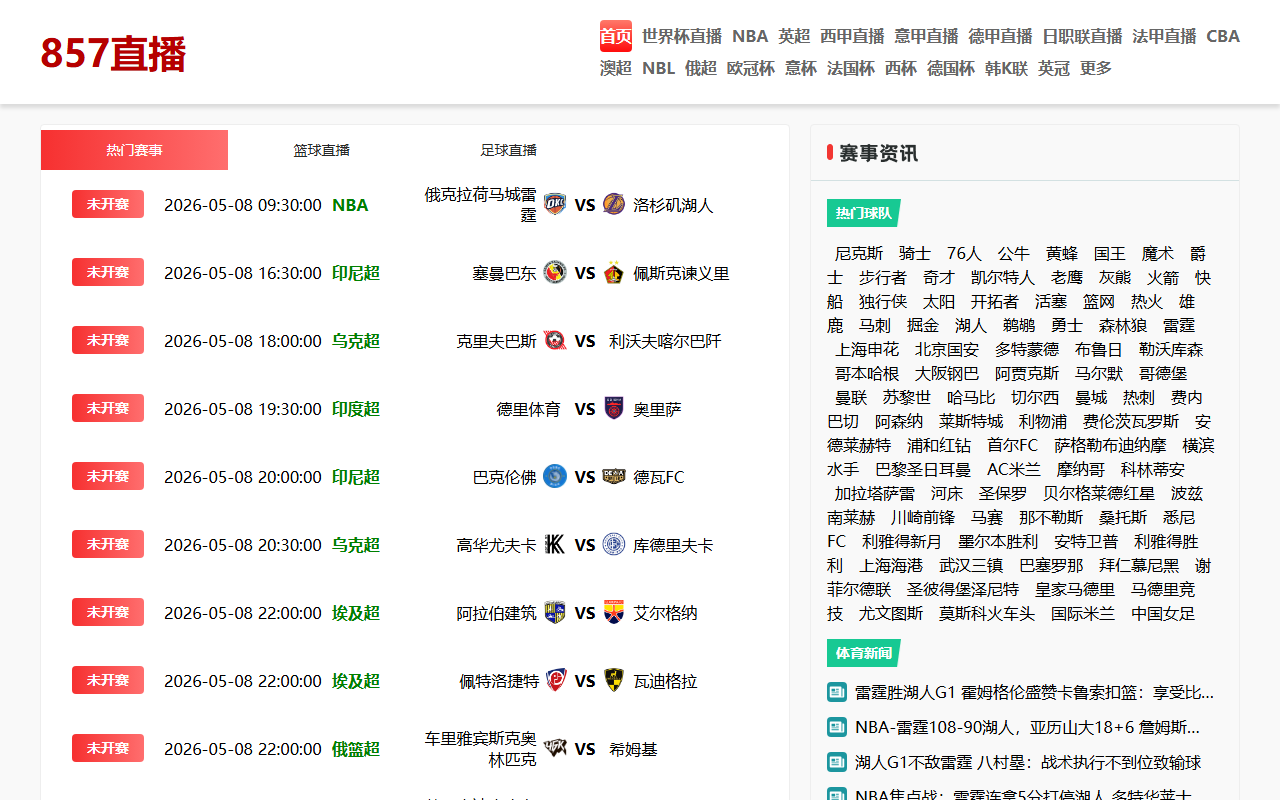Click the 塞曼巴东 team logo
Image resolution: width=1280 pixels, height=800 pixels.
[x=555, y=273]
